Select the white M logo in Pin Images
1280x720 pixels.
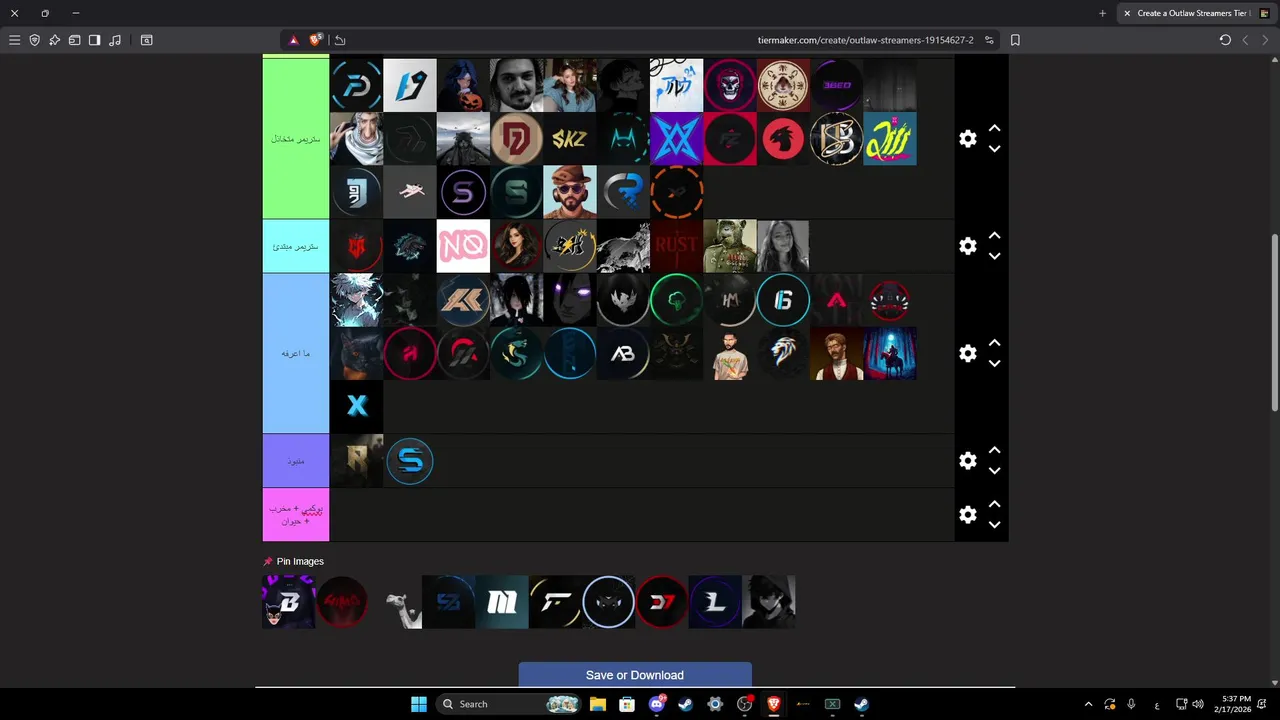point(502,602)
